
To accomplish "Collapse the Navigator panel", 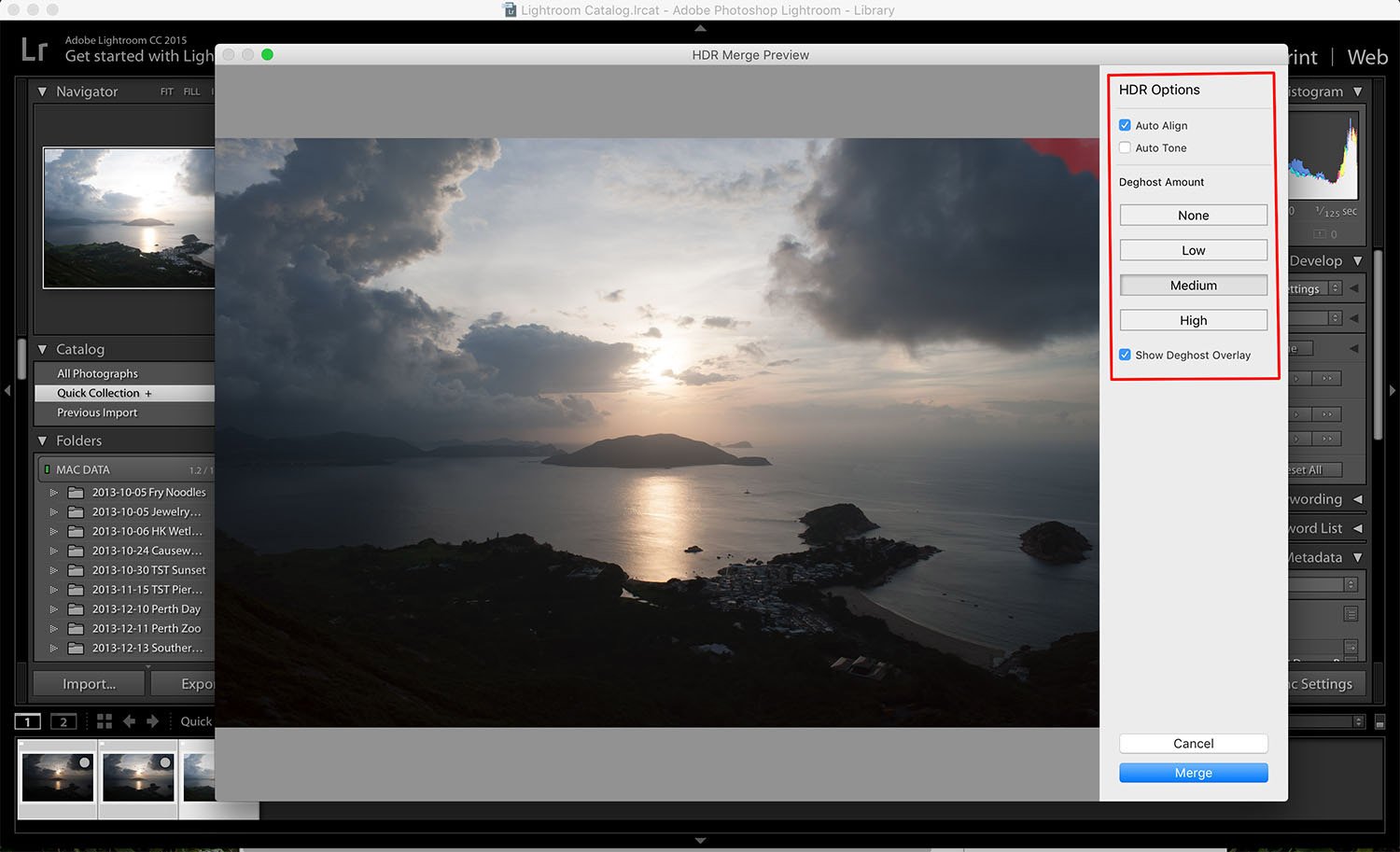I will [42, 91].
